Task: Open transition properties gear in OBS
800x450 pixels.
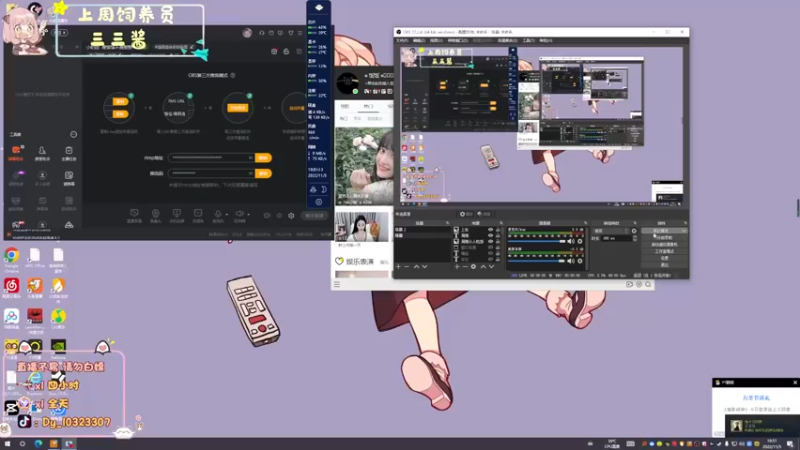Action: 634,231
